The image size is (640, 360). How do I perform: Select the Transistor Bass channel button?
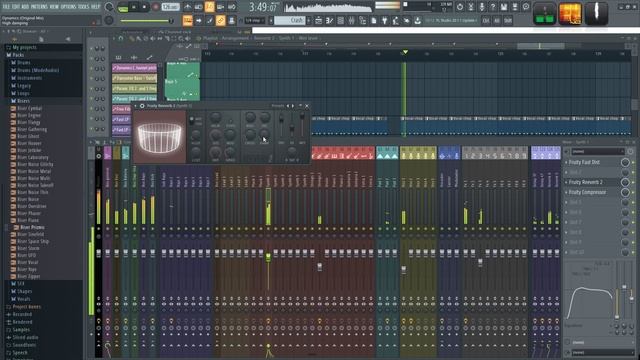tap(134, 78)
